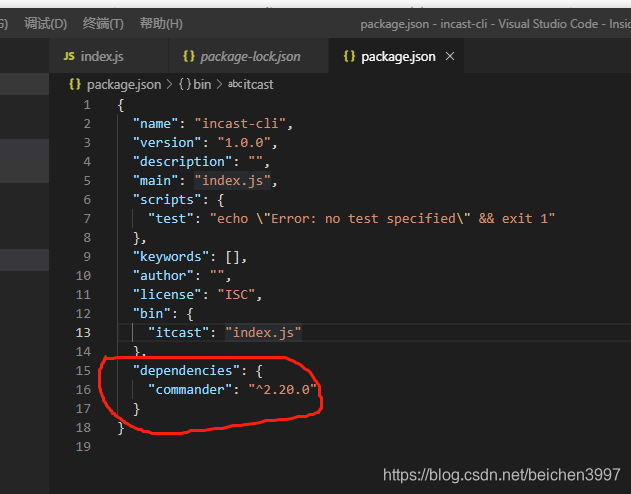631x494 pixels.
Task: Click the braces icon on package-lock.json tab
Action: pyautogui.click(x=189, y=56)
